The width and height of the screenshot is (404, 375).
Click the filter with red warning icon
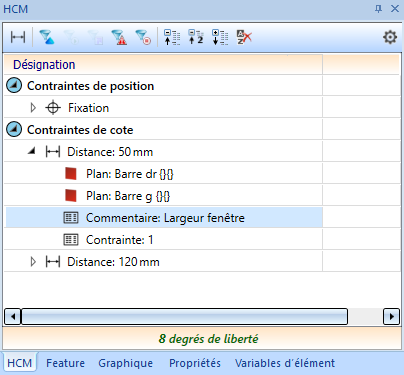coord(119,37)
